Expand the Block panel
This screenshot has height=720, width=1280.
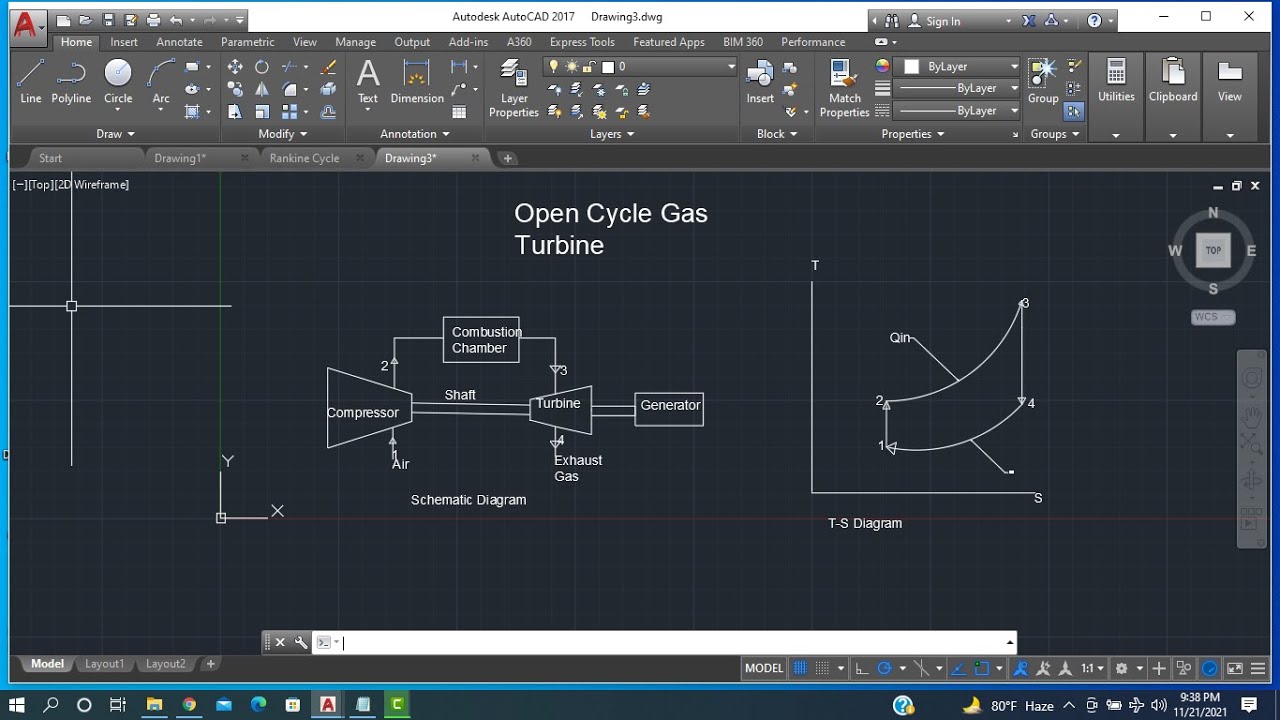pyautogui.click(x=777, y=134)
